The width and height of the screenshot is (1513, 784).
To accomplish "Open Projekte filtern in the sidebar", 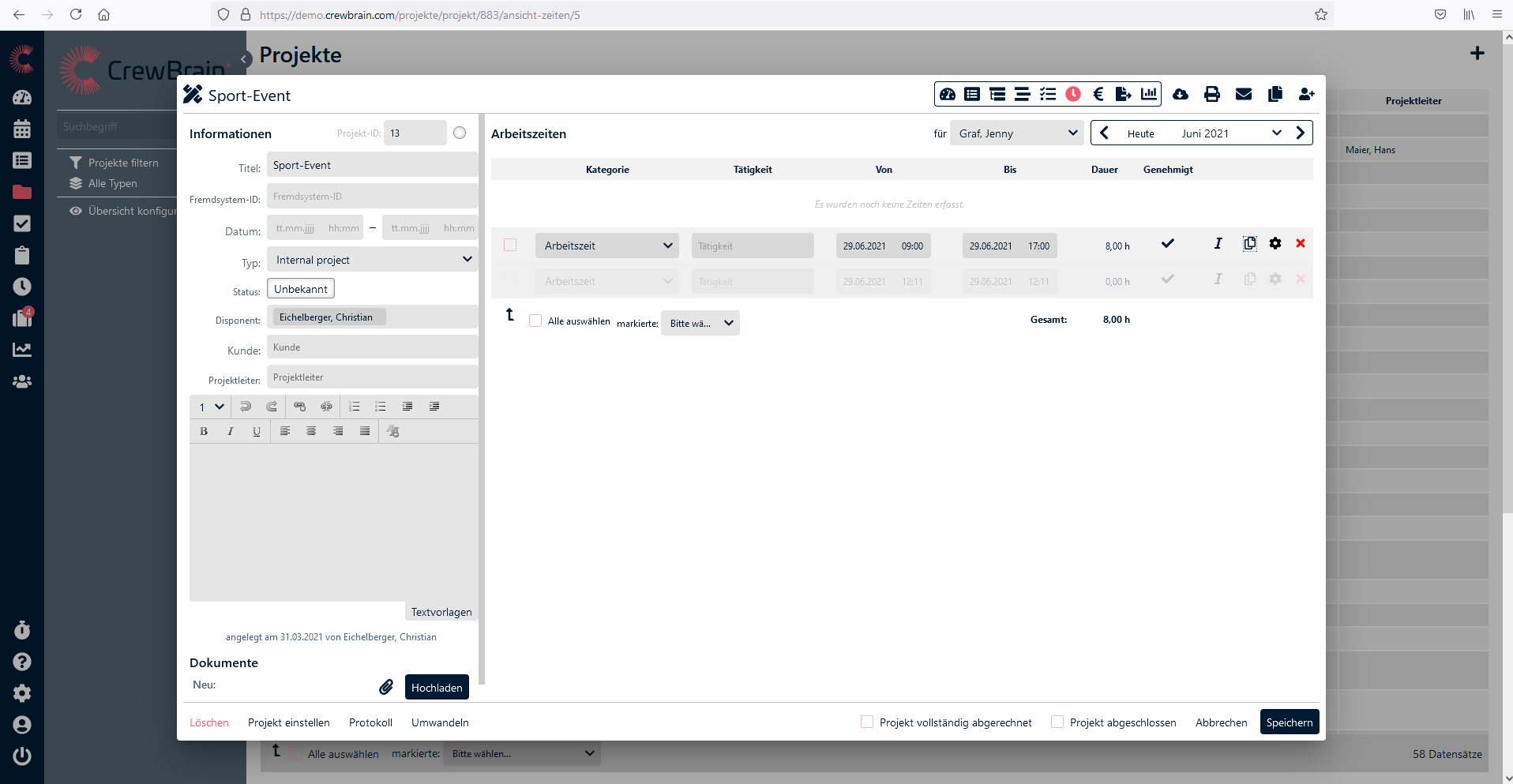I will click(122, 163).
